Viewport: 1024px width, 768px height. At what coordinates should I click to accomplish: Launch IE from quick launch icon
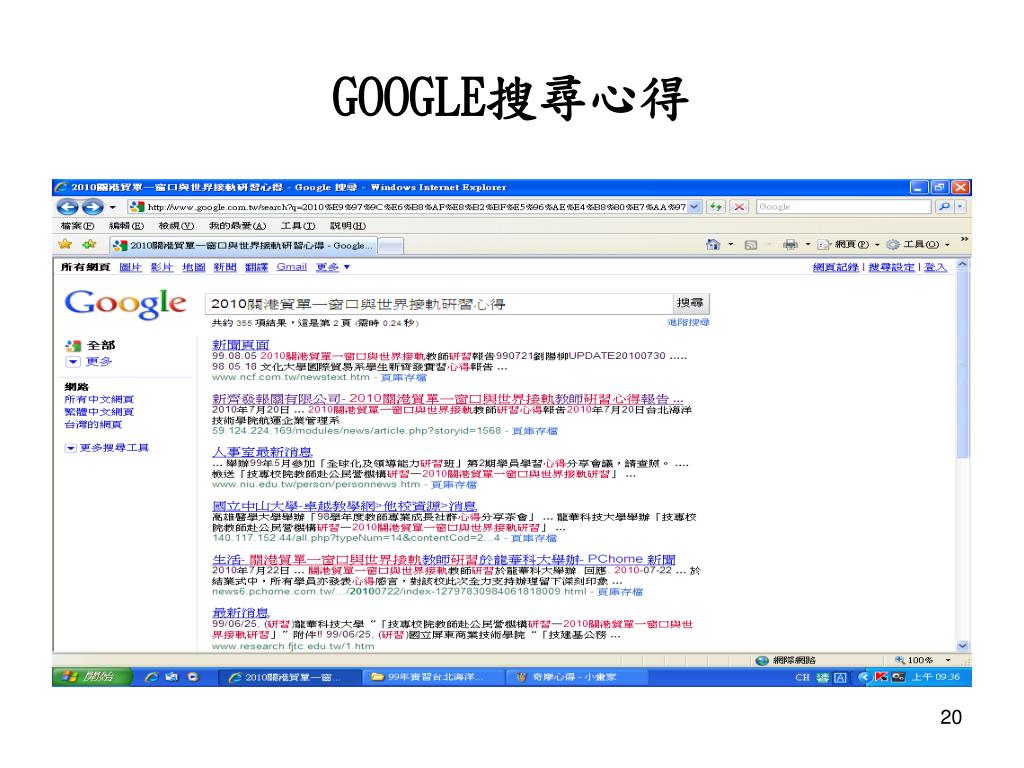click(x=152, y=677)
